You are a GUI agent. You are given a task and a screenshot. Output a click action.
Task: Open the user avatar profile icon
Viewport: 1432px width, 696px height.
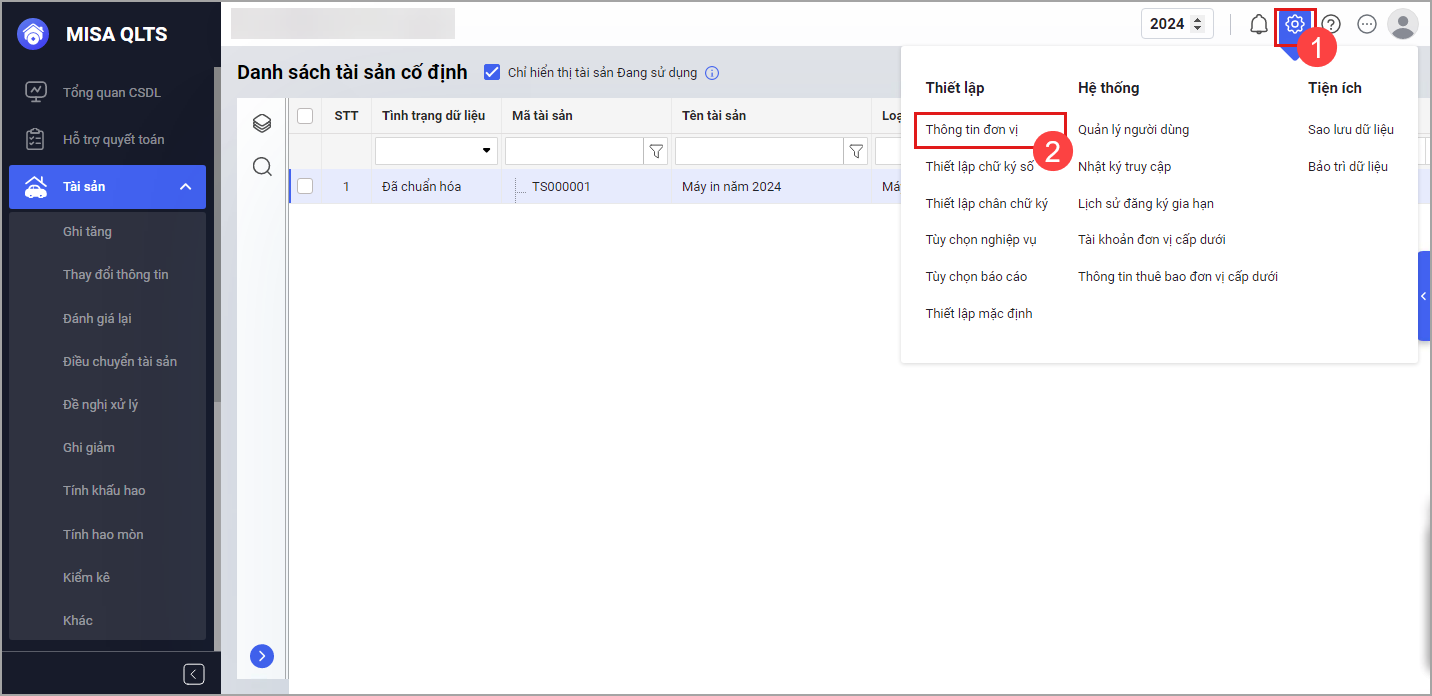[x=1402, y=24]
